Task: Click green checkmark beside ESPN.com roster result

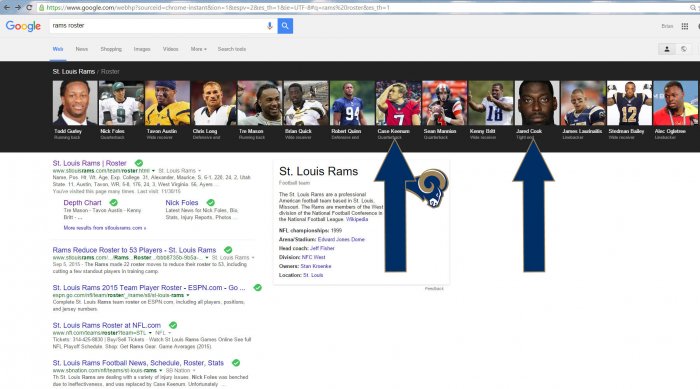Action: (x=258, y=288)
